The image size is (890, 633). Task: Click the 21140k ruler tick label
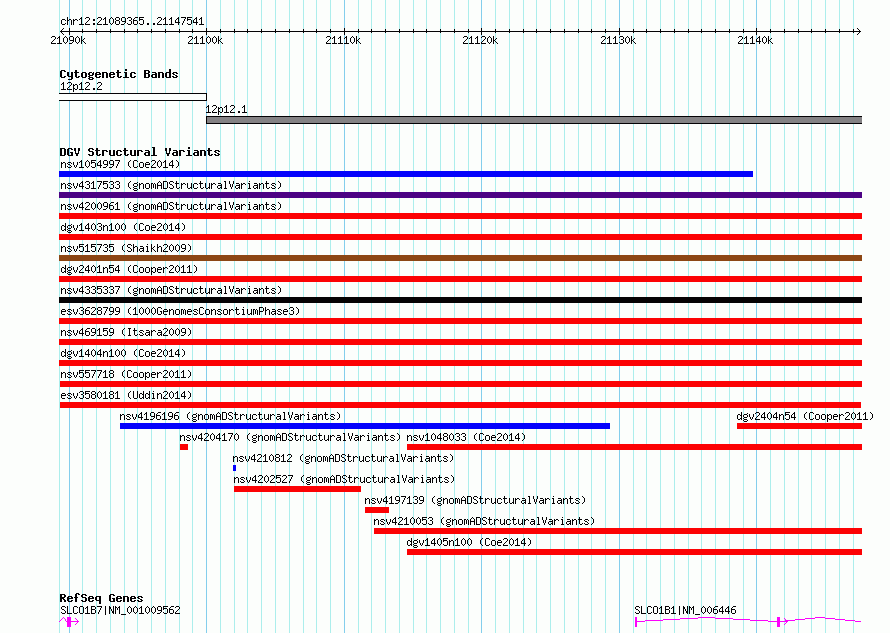(x=755, y=40)
